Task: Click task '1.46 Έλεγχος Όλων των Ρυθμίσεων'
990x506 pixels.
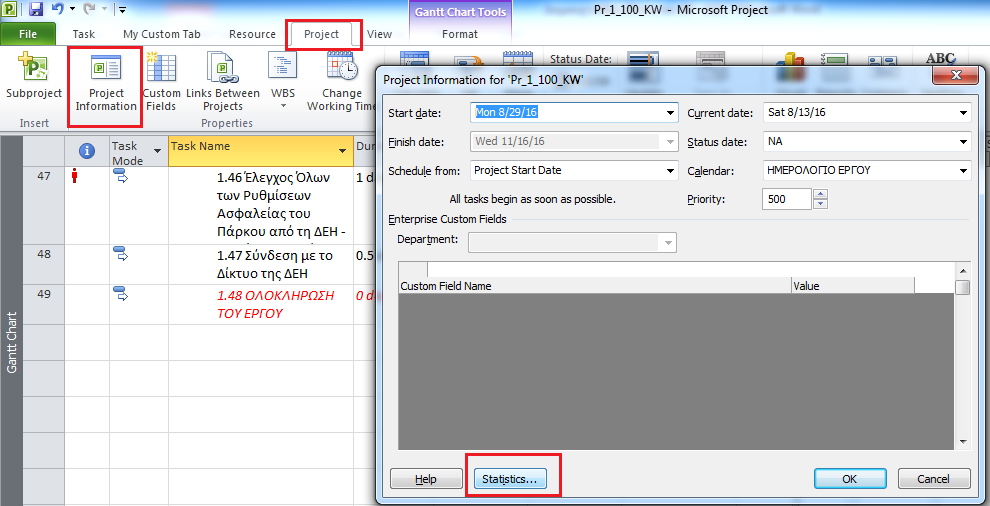Action: 281,205
